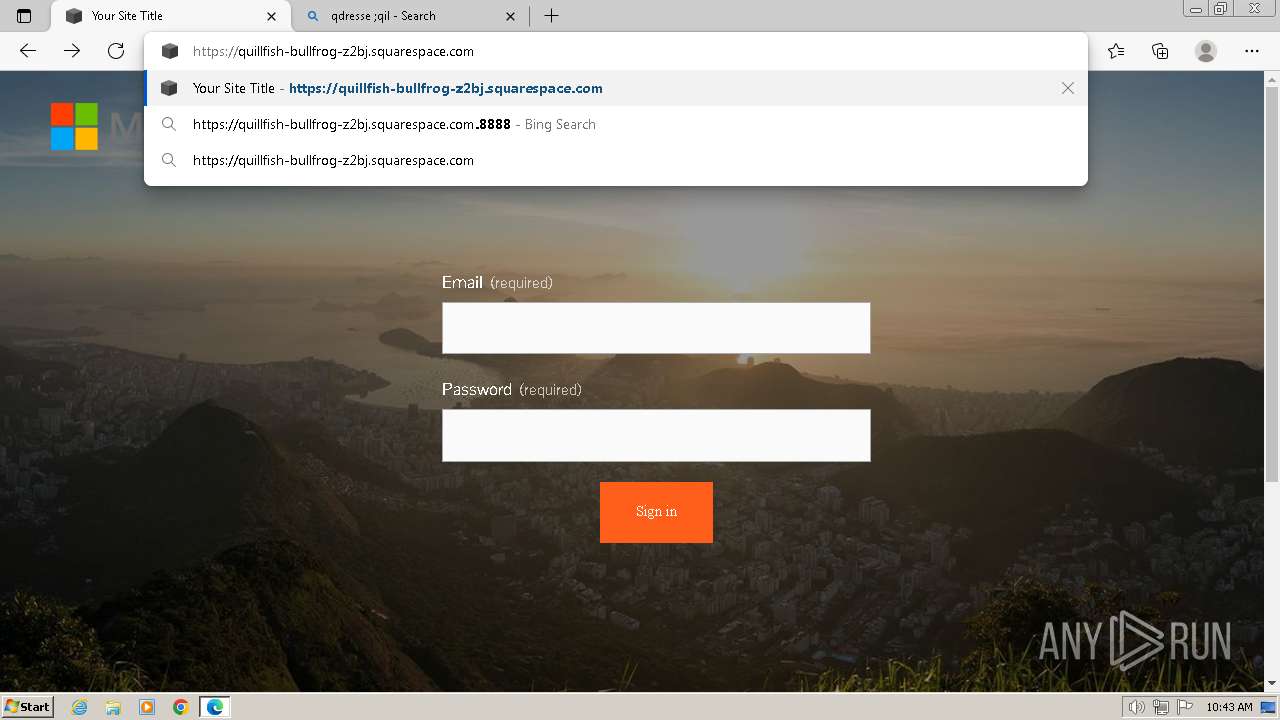Go forward with the browser forward arrow

pos(72,51)
